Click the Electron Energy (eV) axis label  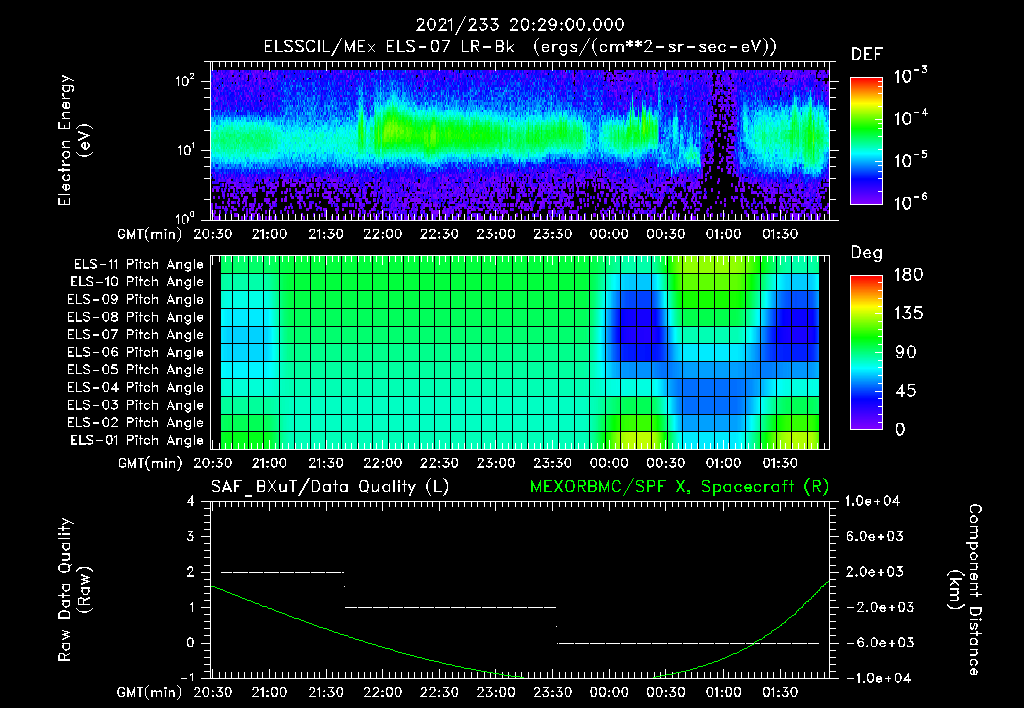click(x=74, y=140)
